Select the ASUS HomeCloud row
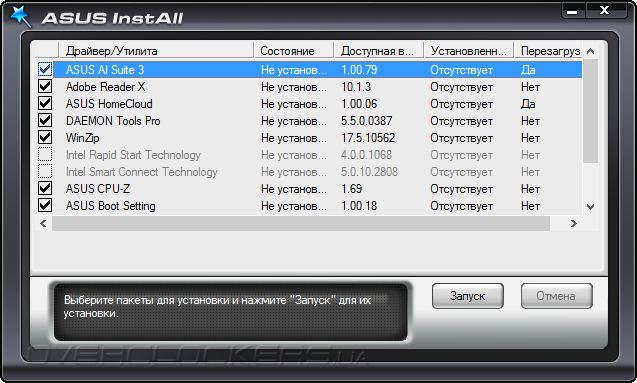 click(x=309, y=104)
